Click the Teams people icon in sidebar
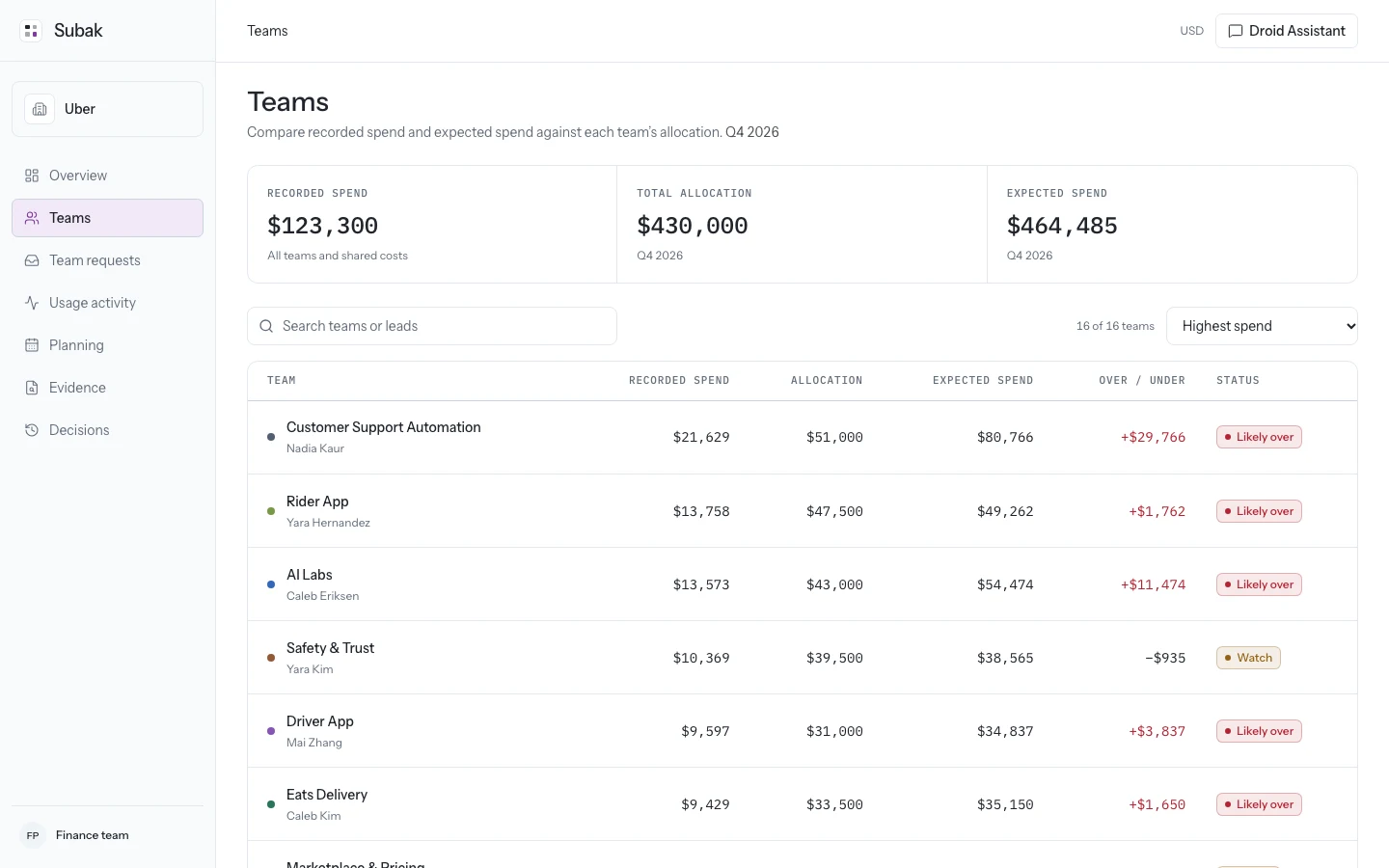1389x868 pixels. point(32,218)
